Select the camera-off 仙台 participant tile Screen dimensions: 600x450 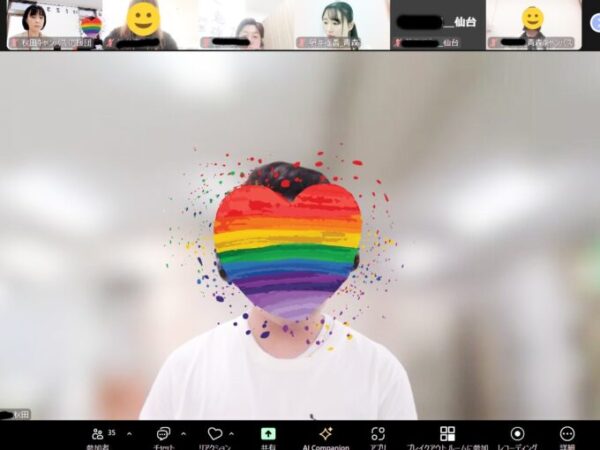click(x=437, y=24)
